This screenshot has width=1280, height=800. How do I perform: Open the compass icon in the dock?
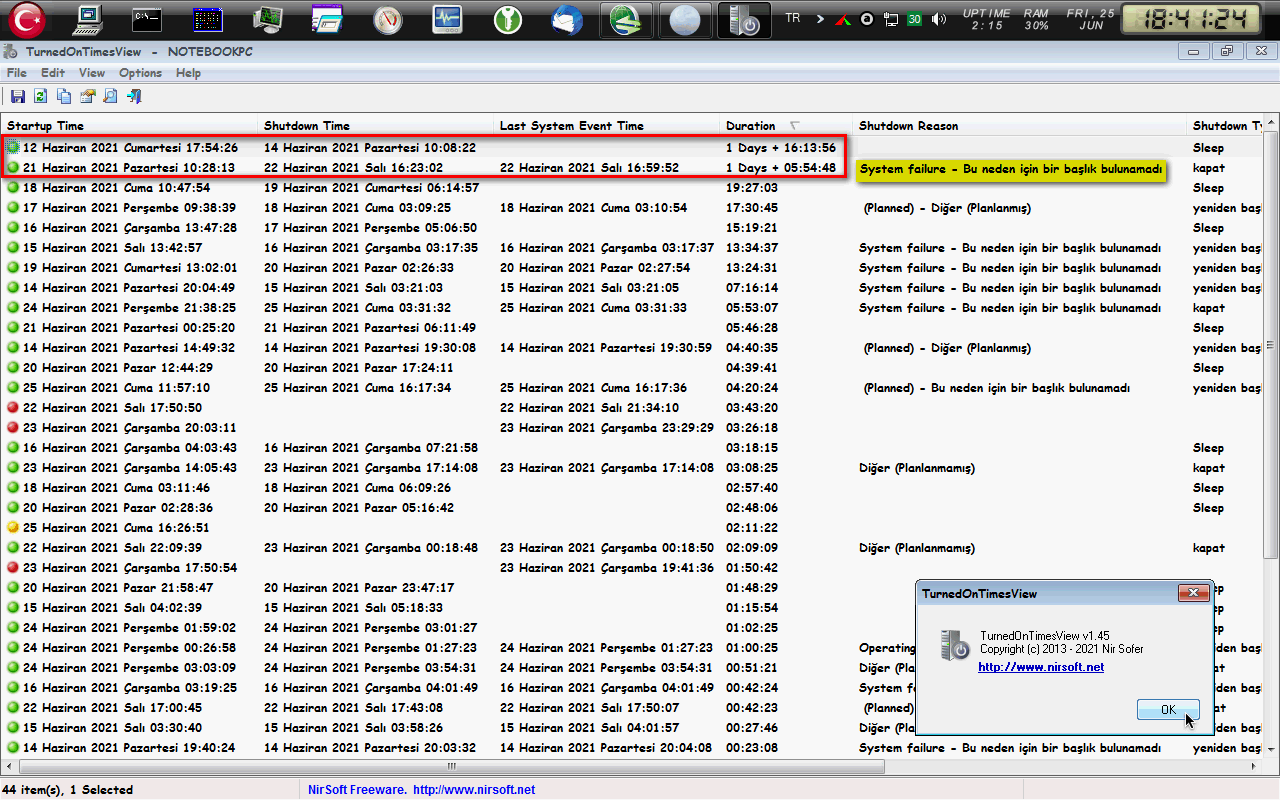pyautogui.click(x=387, y=20)
